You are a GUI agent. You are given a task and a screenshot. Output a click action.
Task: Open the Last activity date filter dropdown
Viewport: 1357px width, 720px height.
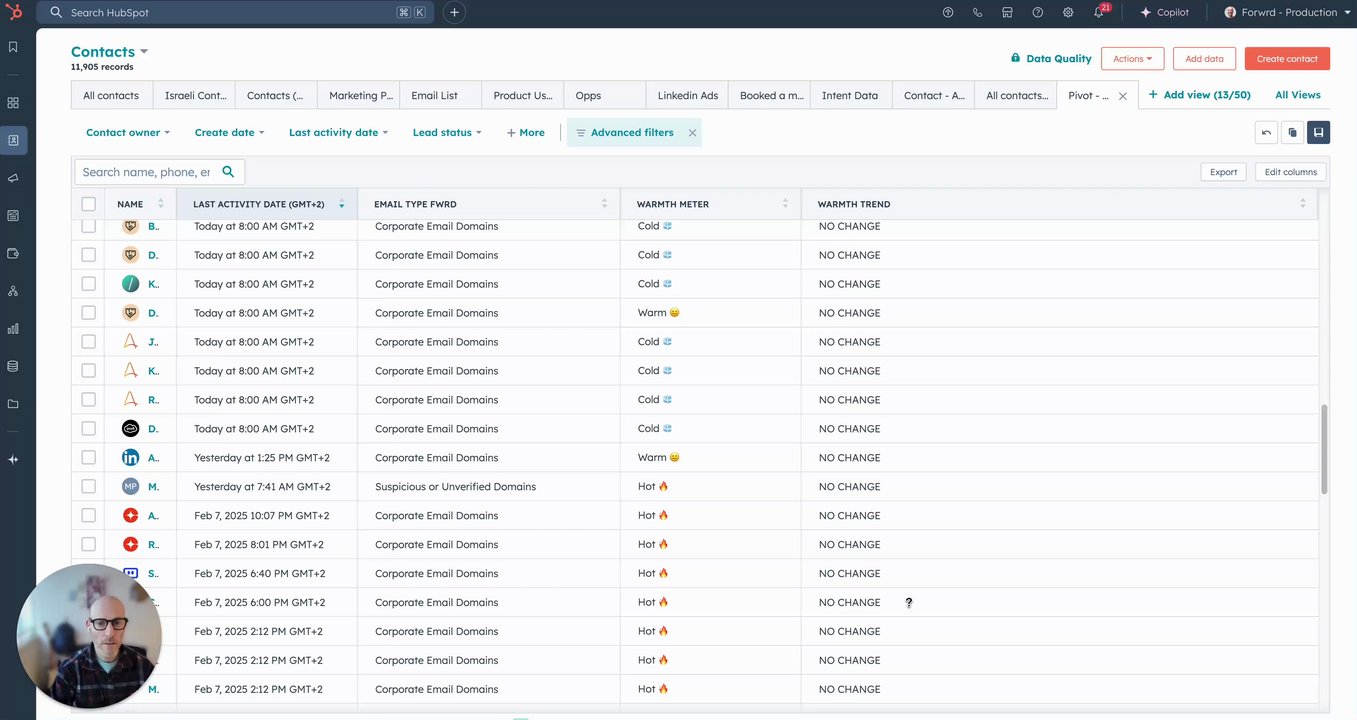(x=338, y=132)
